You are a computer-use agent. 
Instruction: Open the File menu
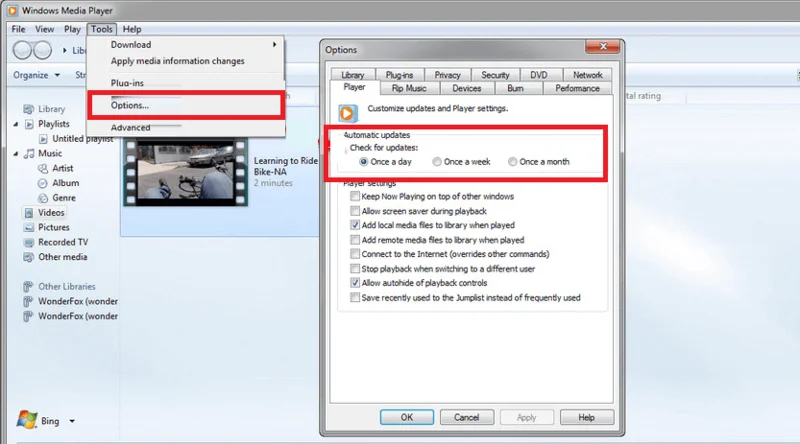[18, 29]
